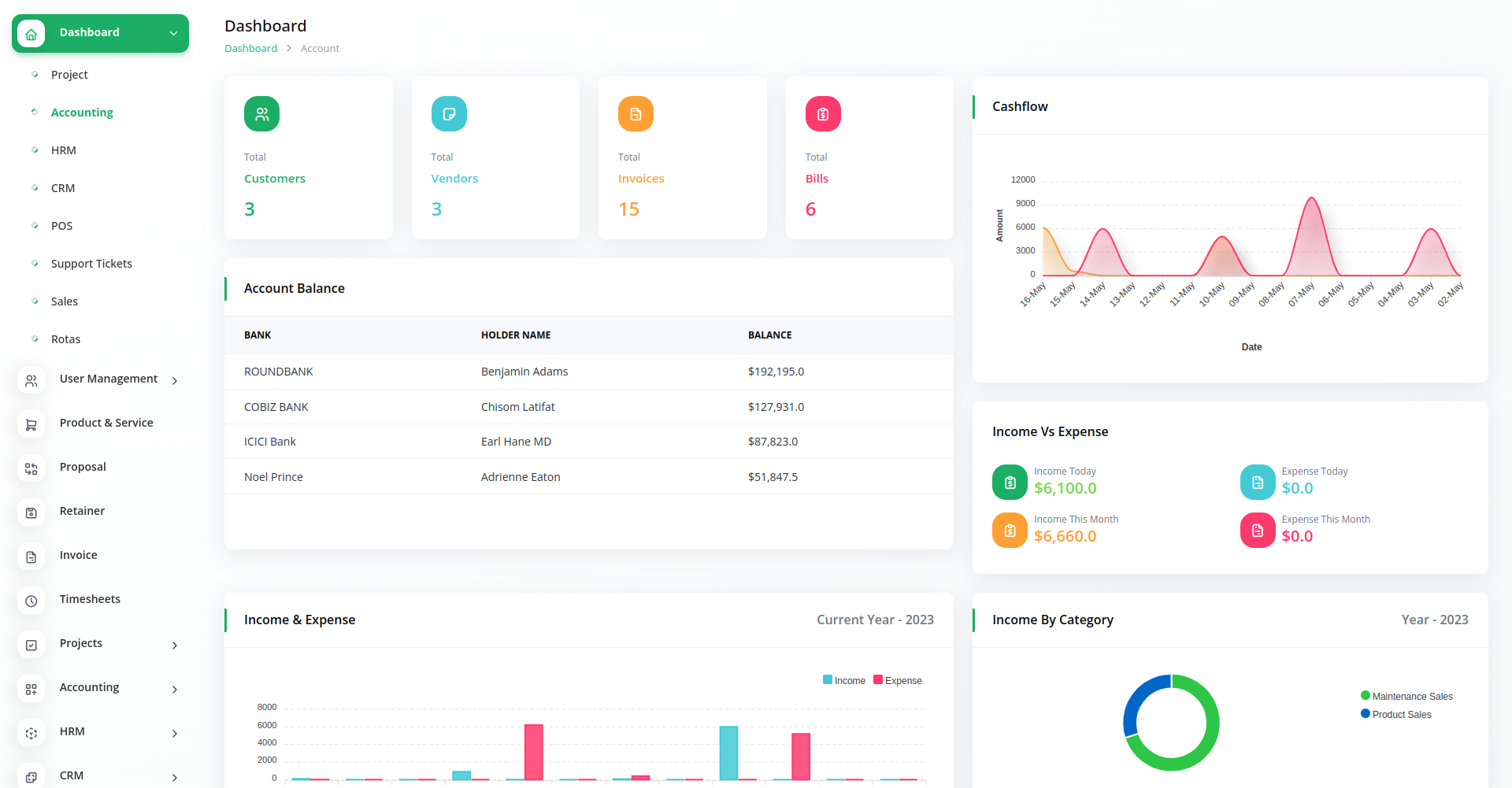
Task: Collapse the Dashboard sidebar menu
Action: click(173, 33)
